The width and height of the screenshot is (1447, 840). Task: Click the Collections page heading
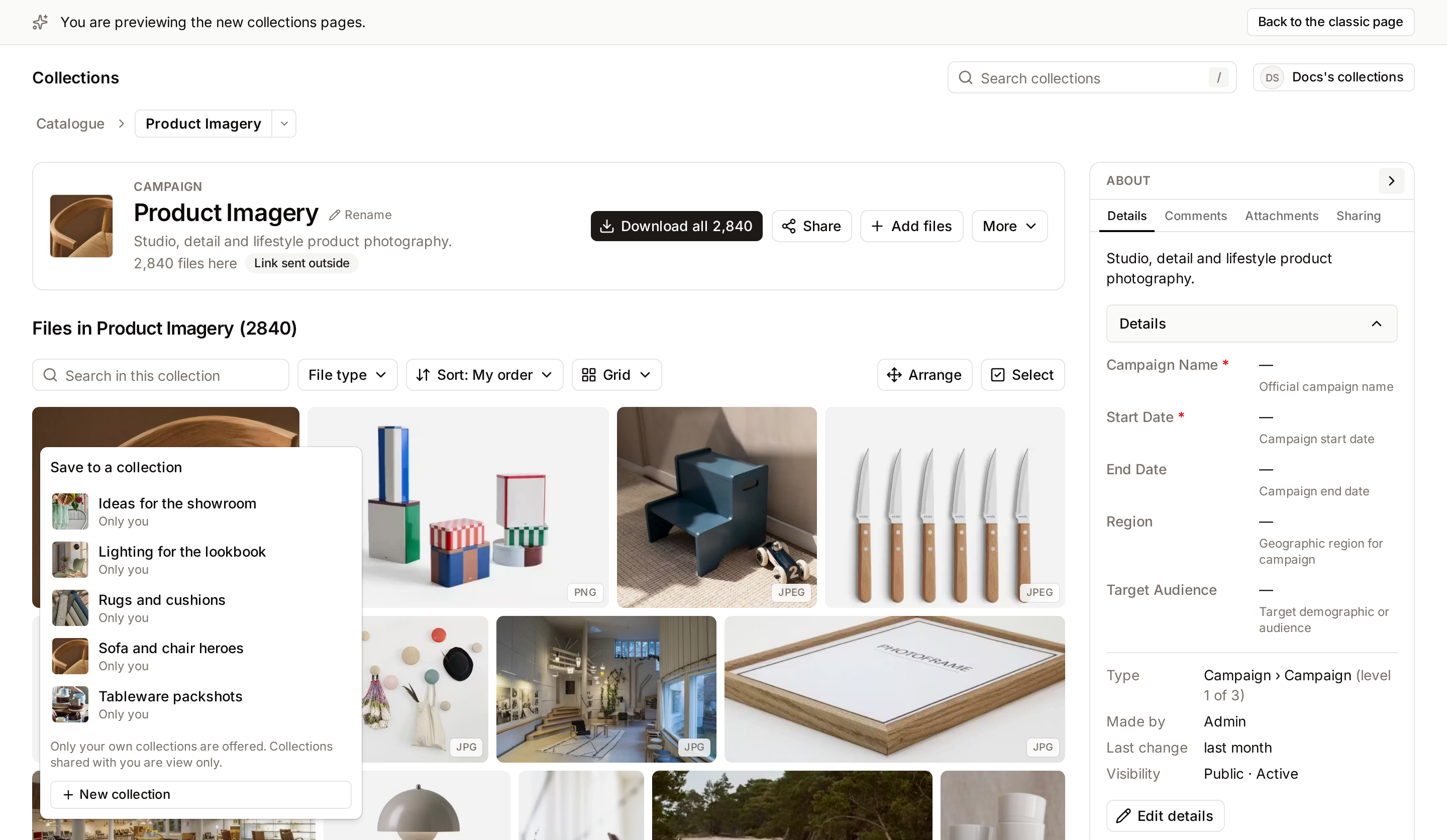tap(75, 77)
